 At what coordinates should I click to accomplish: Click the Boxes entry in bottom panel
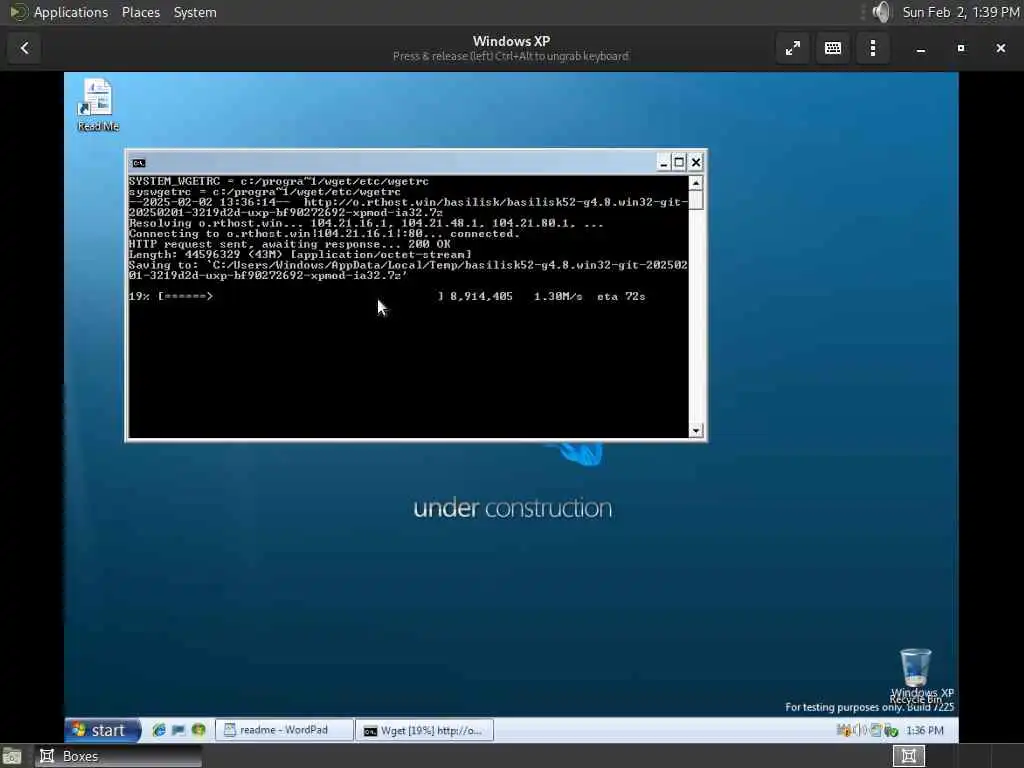118,756
